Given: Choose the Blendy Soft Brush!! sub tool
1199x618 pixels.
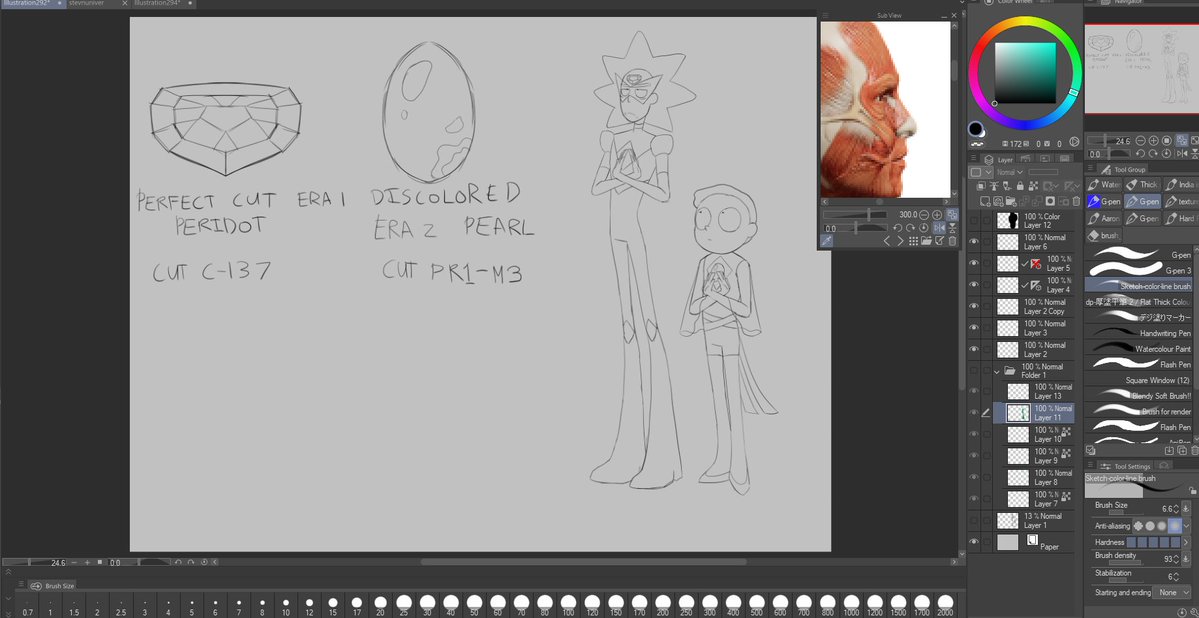Looking at the screenshot, I should coord(1139,395).
